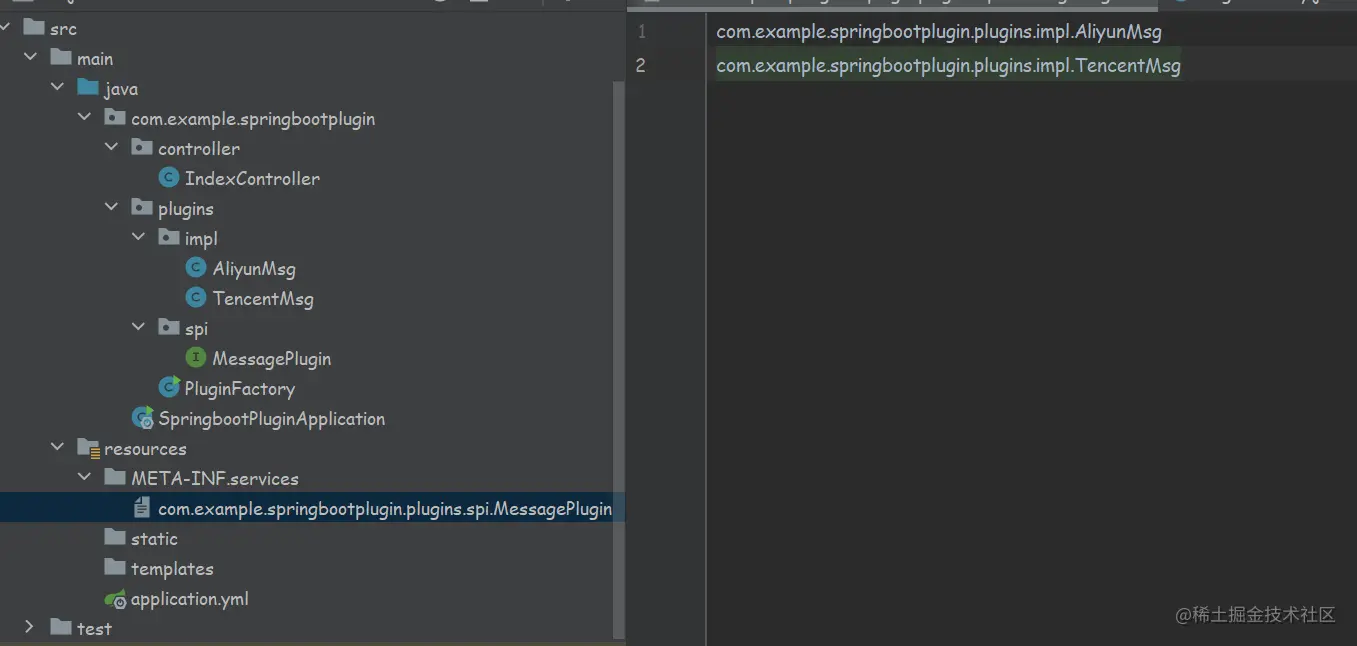The image size is (1357, 646).
Task: Collapse the plugins package
Action: pos(111,208)
